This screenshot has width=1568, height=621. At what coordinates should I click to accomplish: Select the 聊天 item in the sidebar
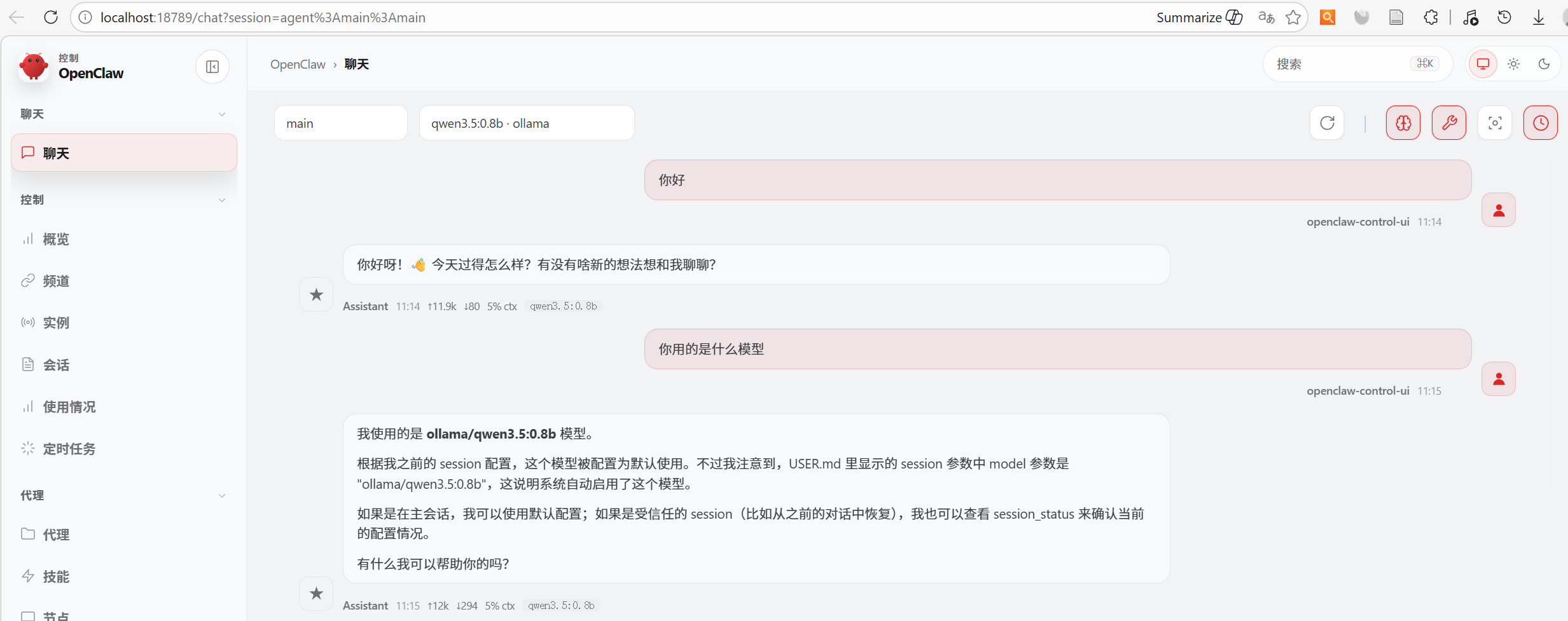(124, 153)
